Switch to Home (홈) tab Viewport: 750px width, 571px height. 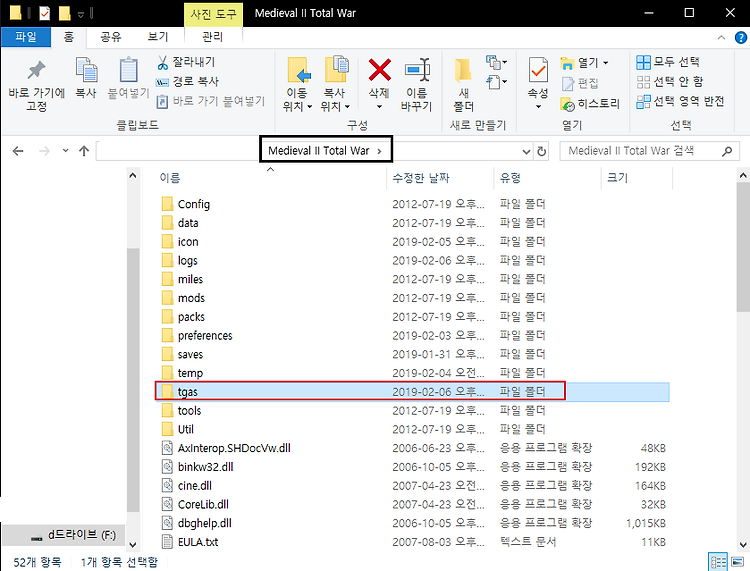click(69, 37)
